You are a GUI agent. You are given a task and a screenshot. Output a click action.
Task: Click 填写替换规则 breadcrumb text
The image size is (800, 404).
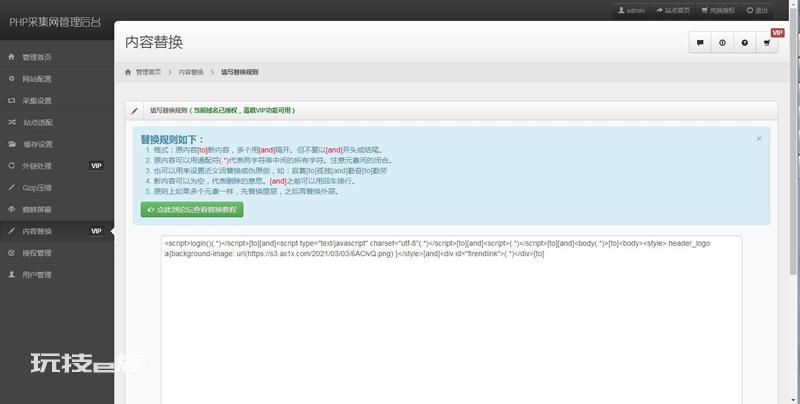pos(239,72)
